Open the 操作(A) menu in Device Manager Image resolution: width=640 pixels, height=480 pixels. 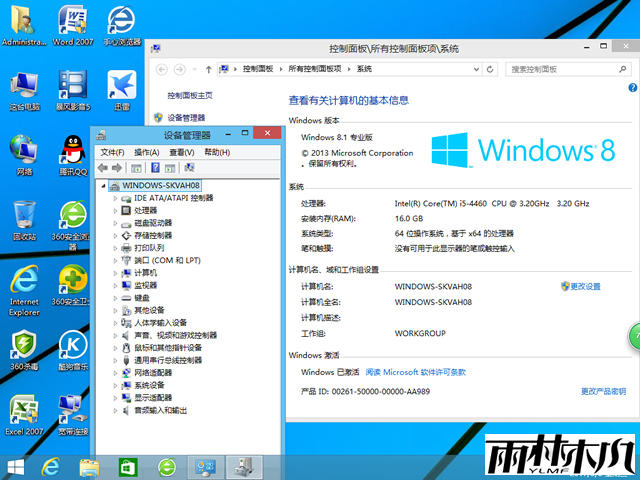click(146, 152)
